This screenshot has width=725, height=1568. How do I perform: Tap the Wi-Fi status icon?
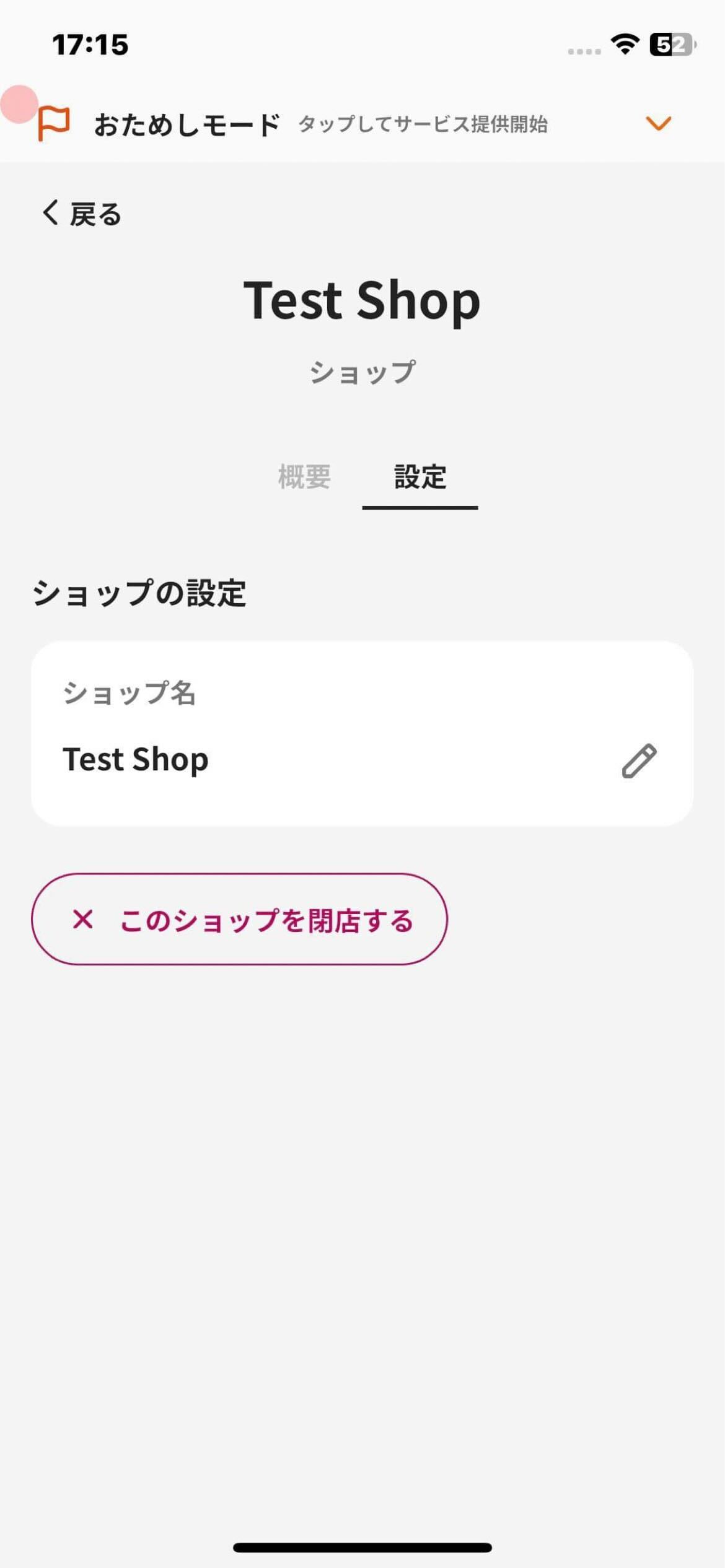(x=625, y=44)
